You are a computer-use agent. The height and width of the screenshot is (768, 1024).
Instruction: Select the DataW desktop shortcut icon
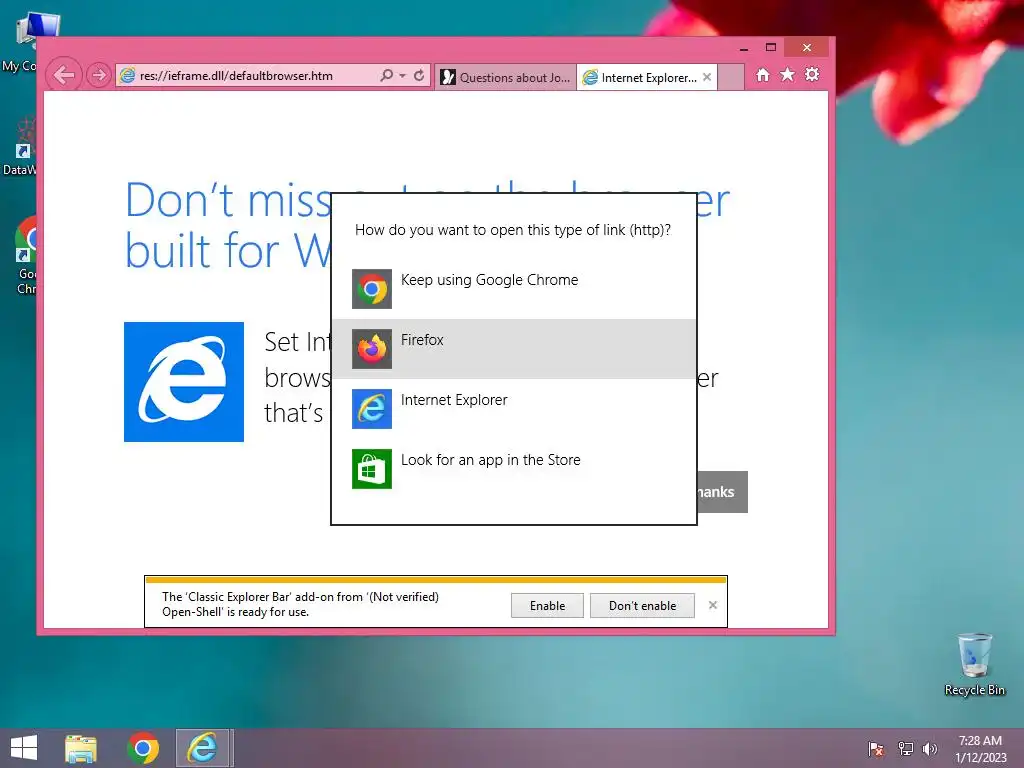[20, 147]
